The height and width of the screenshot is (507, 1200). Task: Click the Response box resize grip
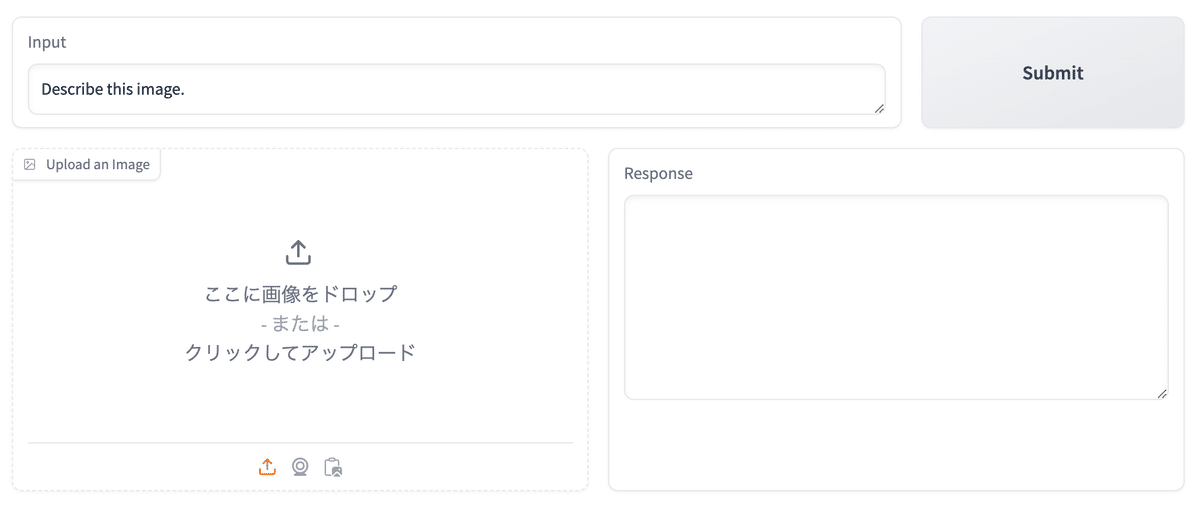click(x=1162, y=394)
